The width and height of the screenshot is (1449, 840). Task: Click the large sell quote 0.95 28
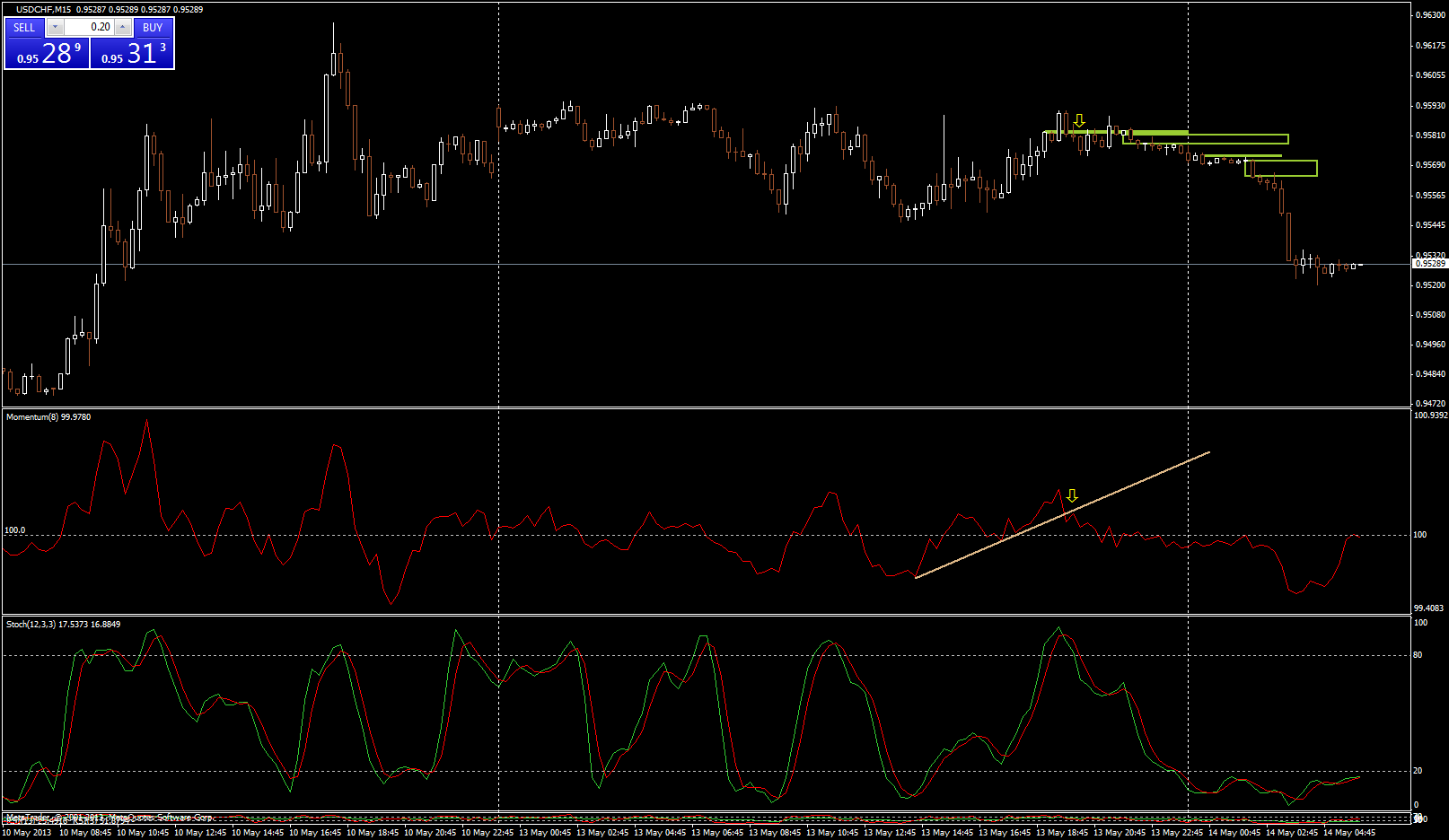(x=46, y=56)
